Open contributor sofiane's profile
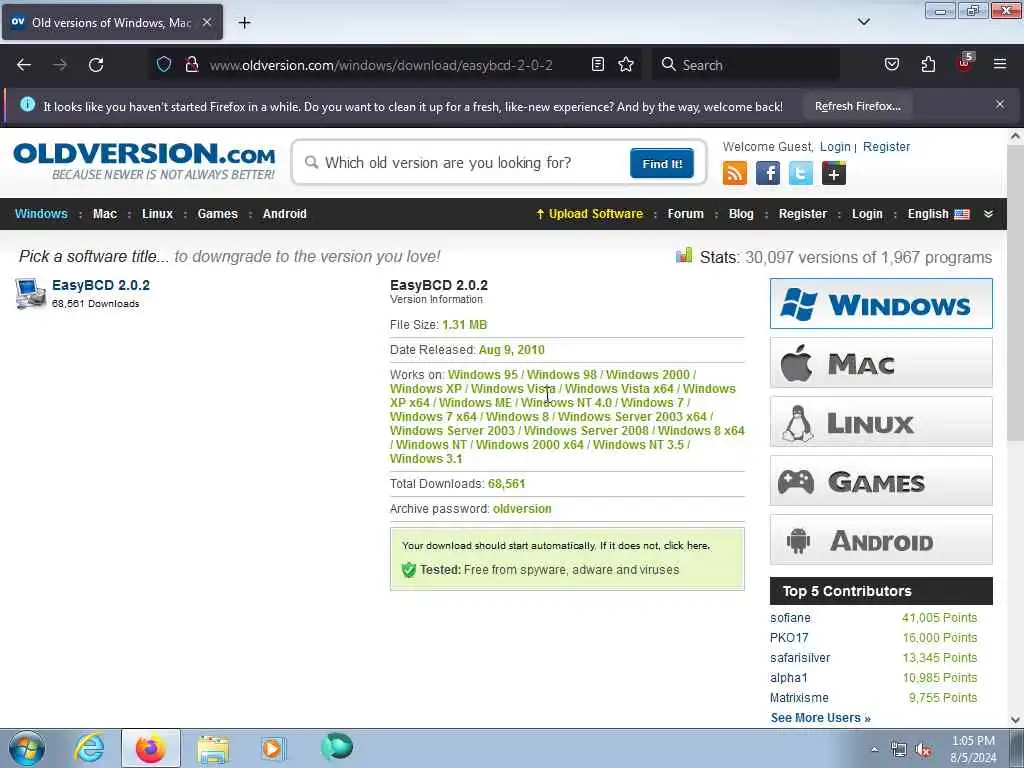The width and height of the screenshot is (1024, 768). tap(790, 618)
